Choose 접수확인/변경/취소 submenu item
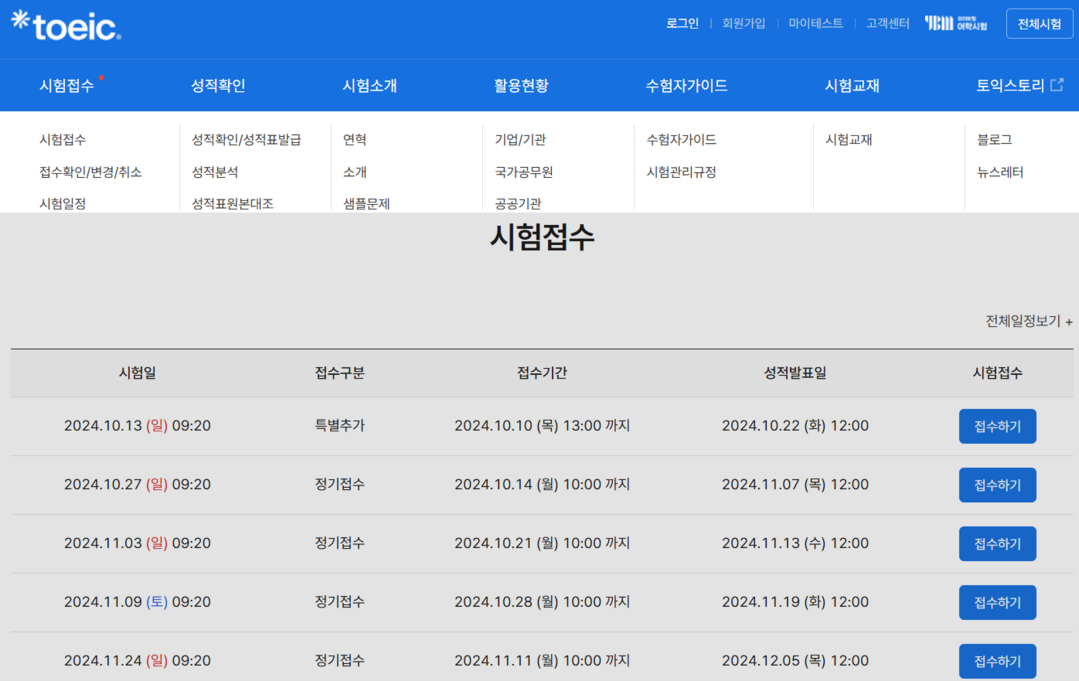Screen dimensions: 1079x681 [90, 172]
